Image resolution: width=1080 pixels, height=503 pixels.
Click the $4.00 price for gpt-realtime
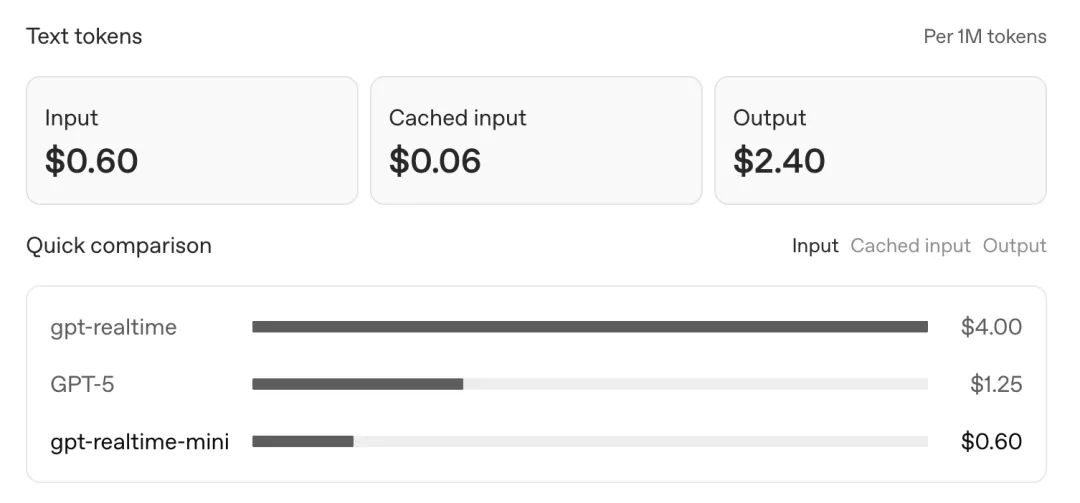click(991, 327)
